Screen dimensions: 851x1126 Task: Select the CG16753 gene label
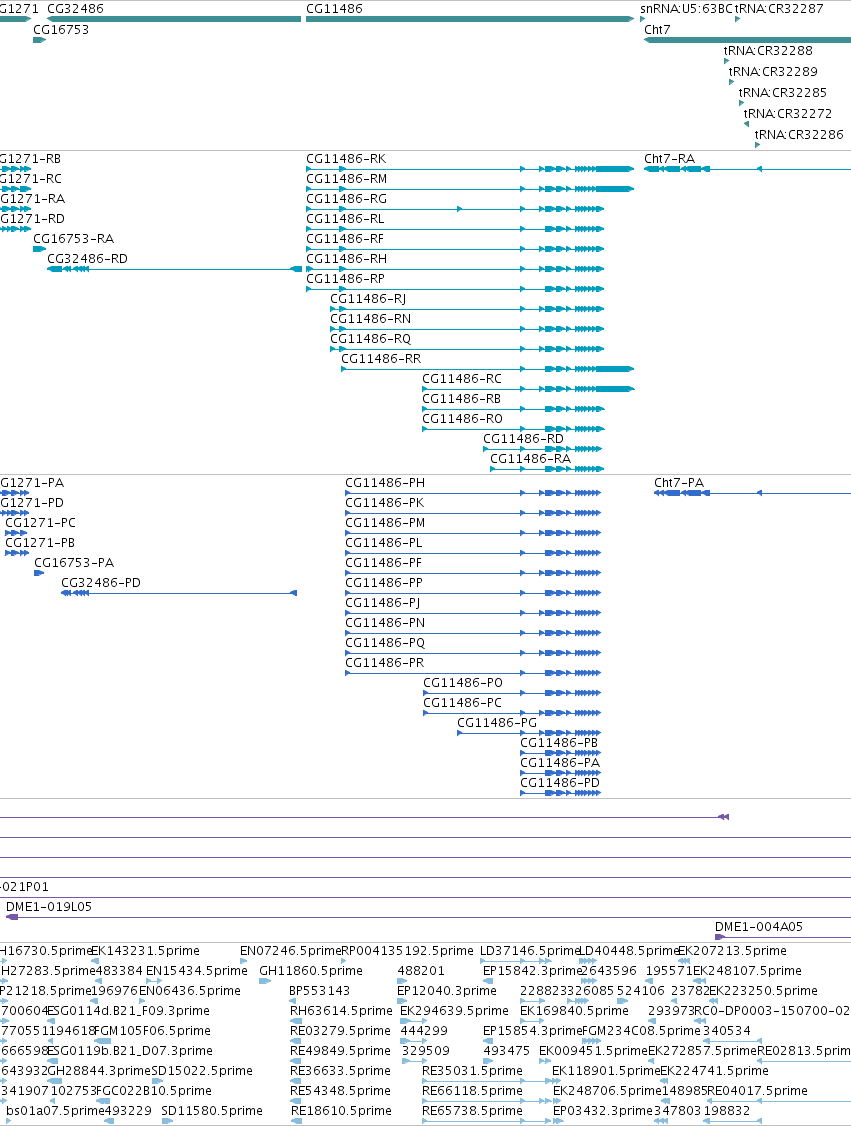coord(61,29)
